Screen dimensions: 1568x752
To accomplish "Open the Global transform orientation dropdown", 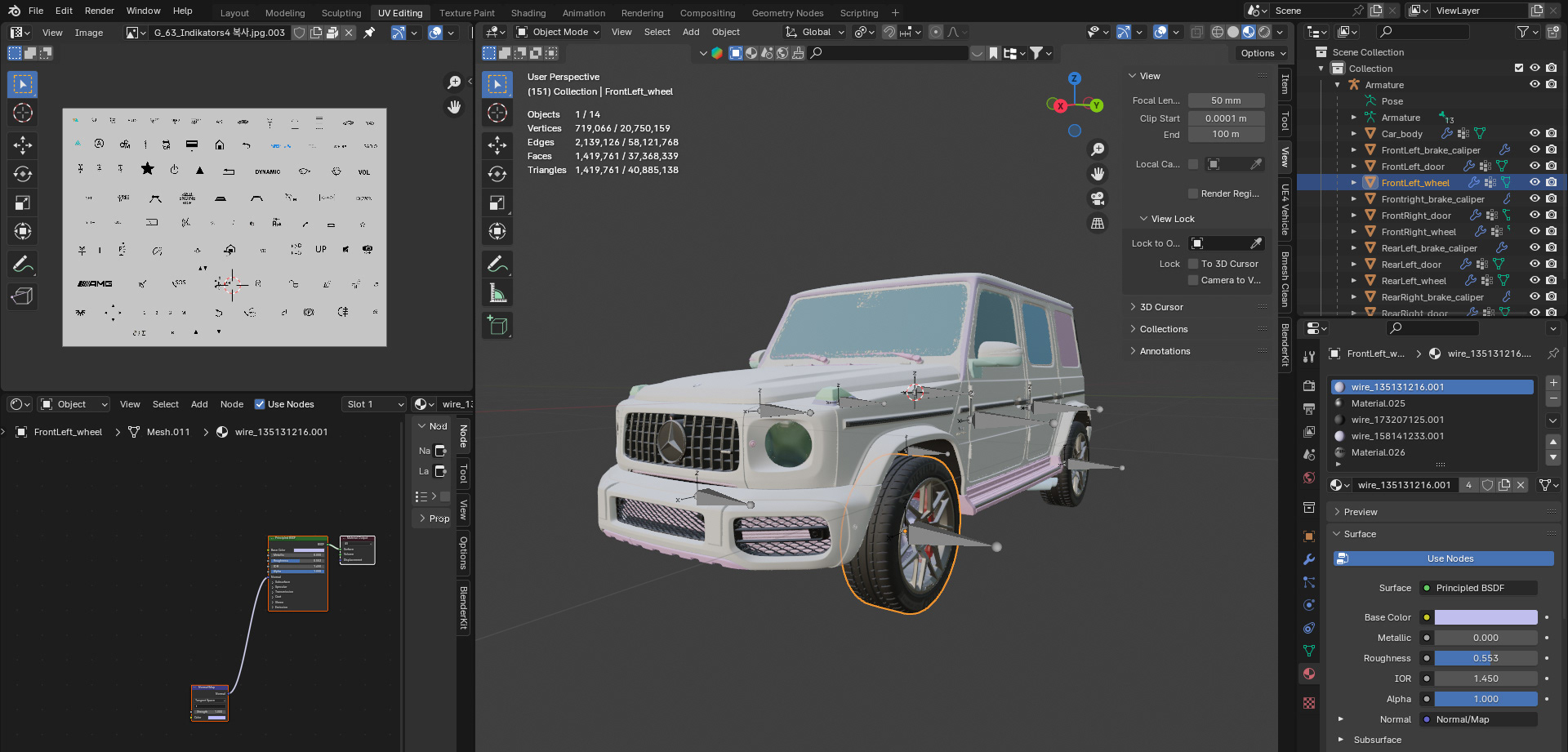I will point(815,32).
